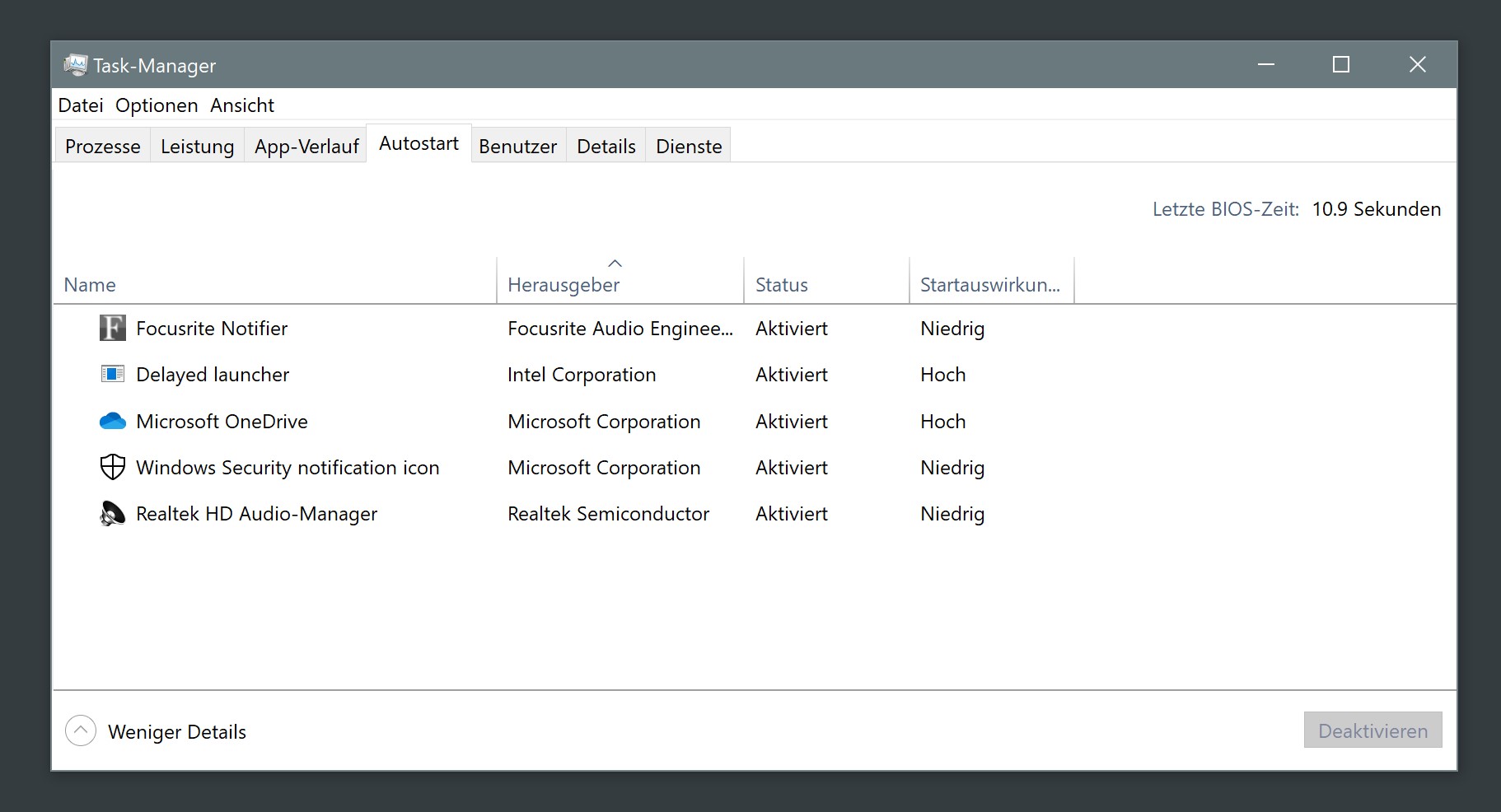The width and height of the screenshot is (1501, 812).
Task: Sort by the Herausgeber column header
Action: point(563,285)
